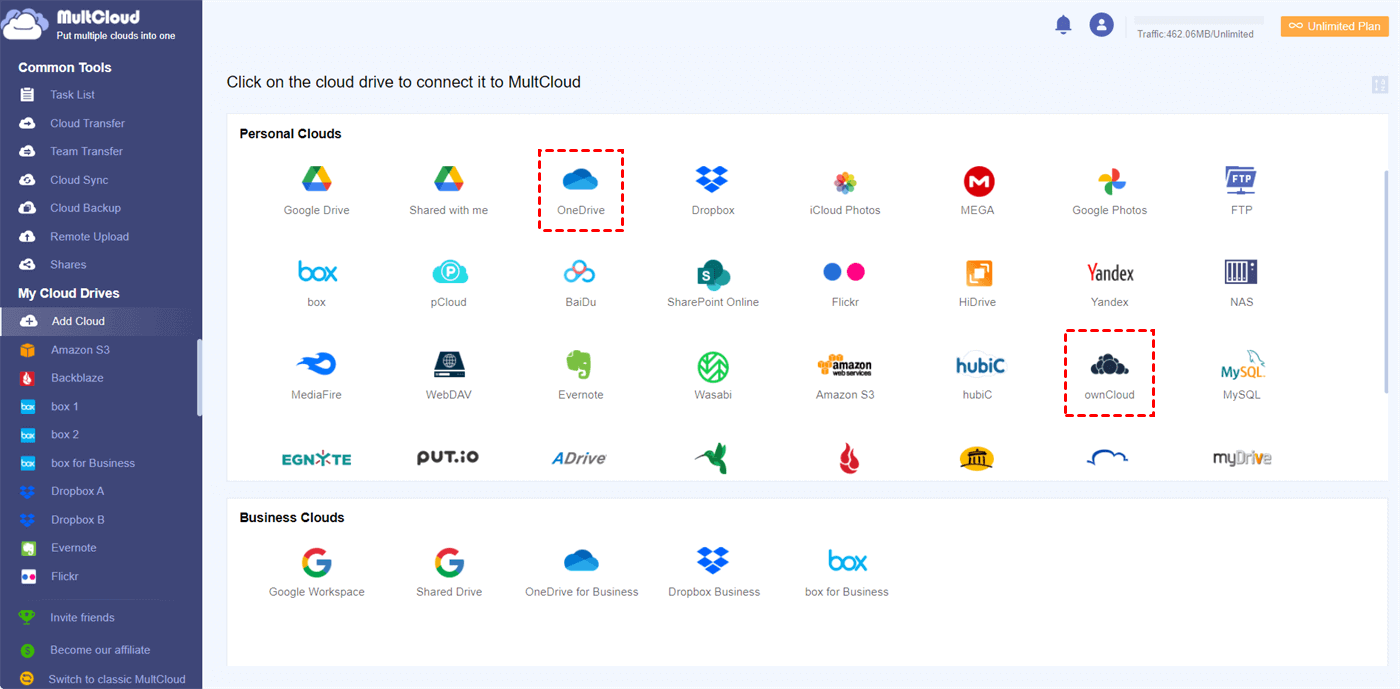Select the myDrive cloud logo
The image size is (1400, 689).
tap(1242, 458)
